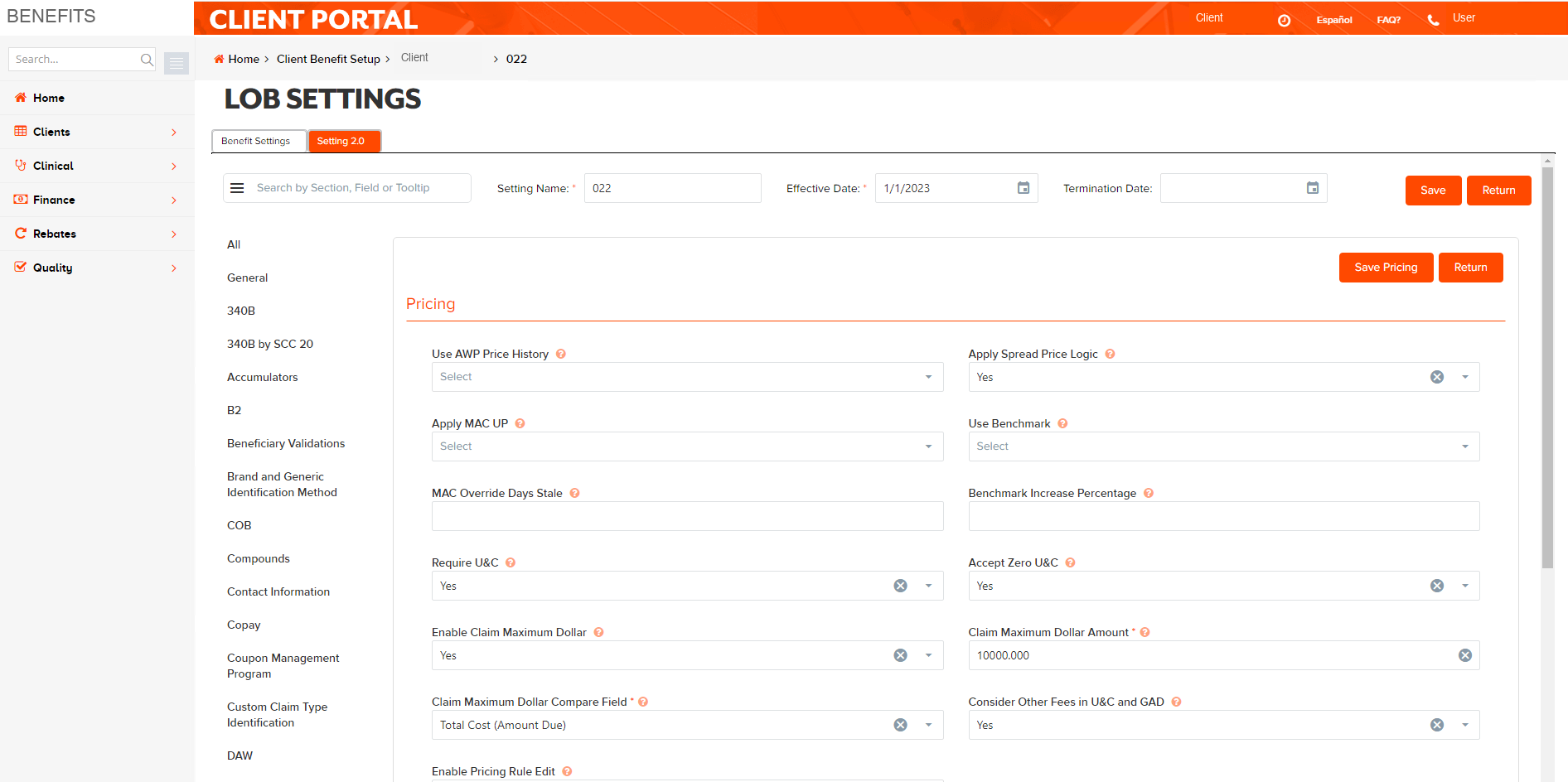1568x782 pixels.
Task: Clear the Require U&C selection
Action: tap(900, 586)
